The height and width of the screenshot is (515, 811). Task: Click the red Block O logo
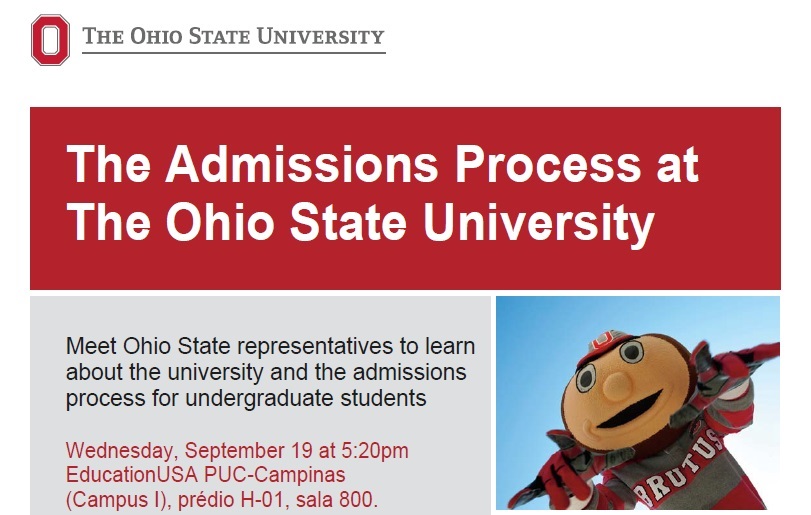(50, 40)
